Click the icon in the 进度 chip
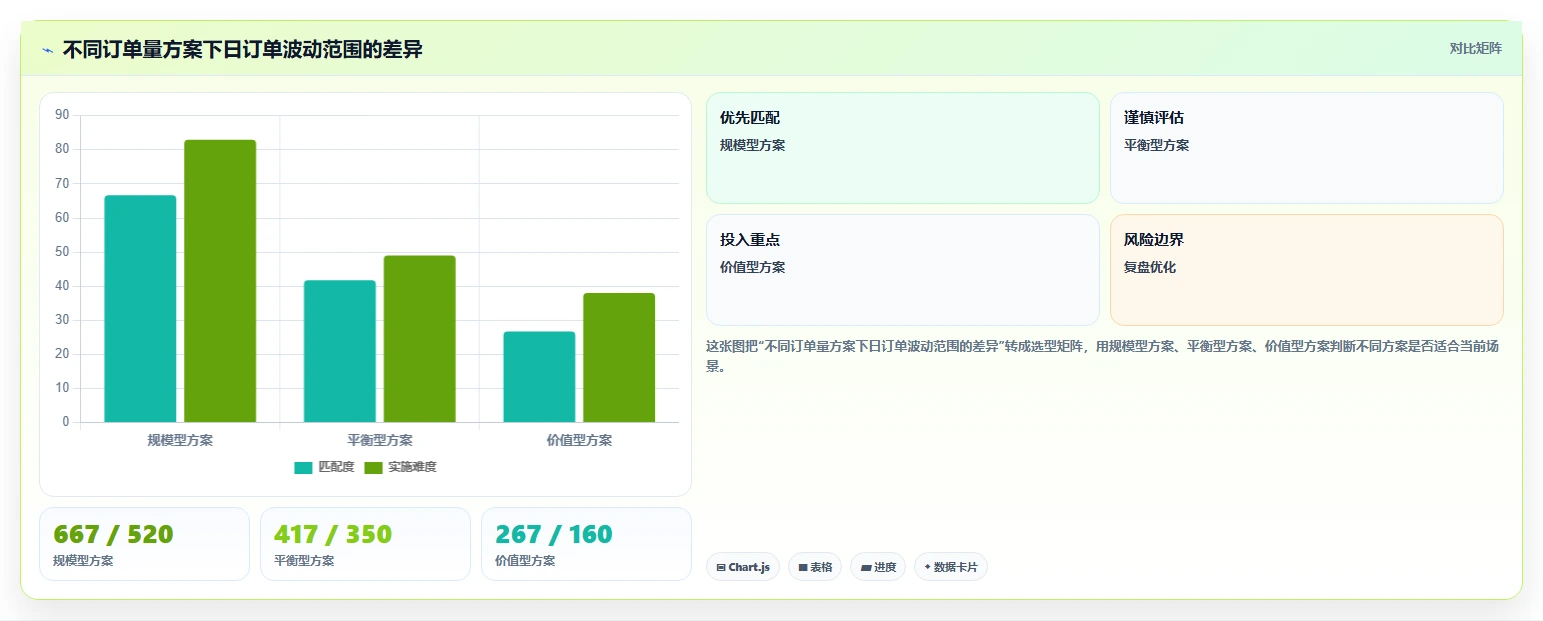This screenshot has width=1543, height=621. click(x=866, y=568)
